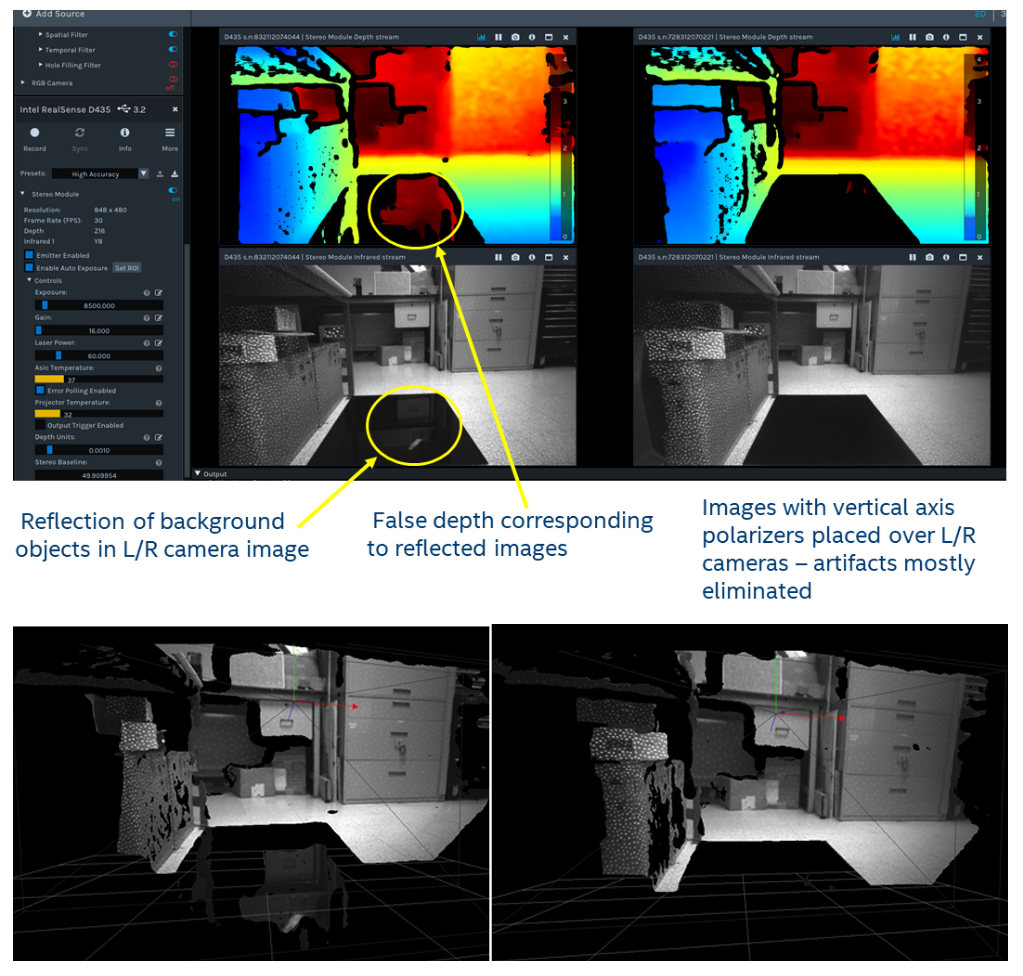This screenshot has height=976, width=1023.
Task: Start recording with the Record button
Action: (x=35, y=133)
